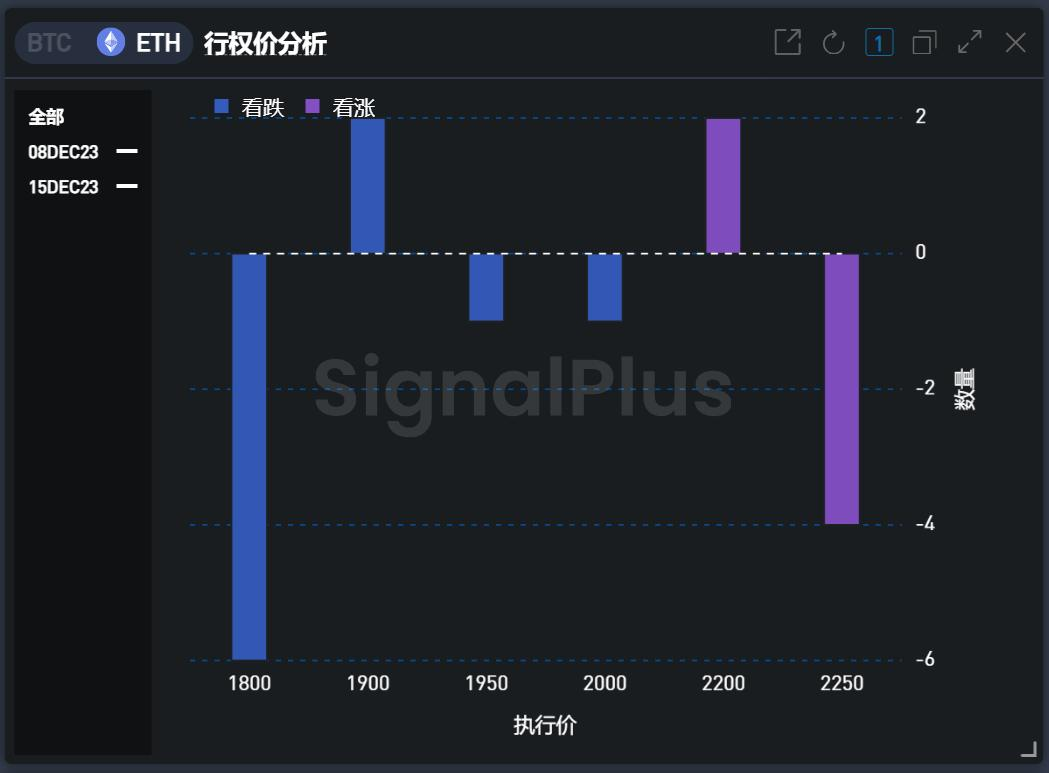Click the blue 看跌 legend color swatch
Image resolution: width=1049 pixels, height=773 pixels.
click(222, 107)
